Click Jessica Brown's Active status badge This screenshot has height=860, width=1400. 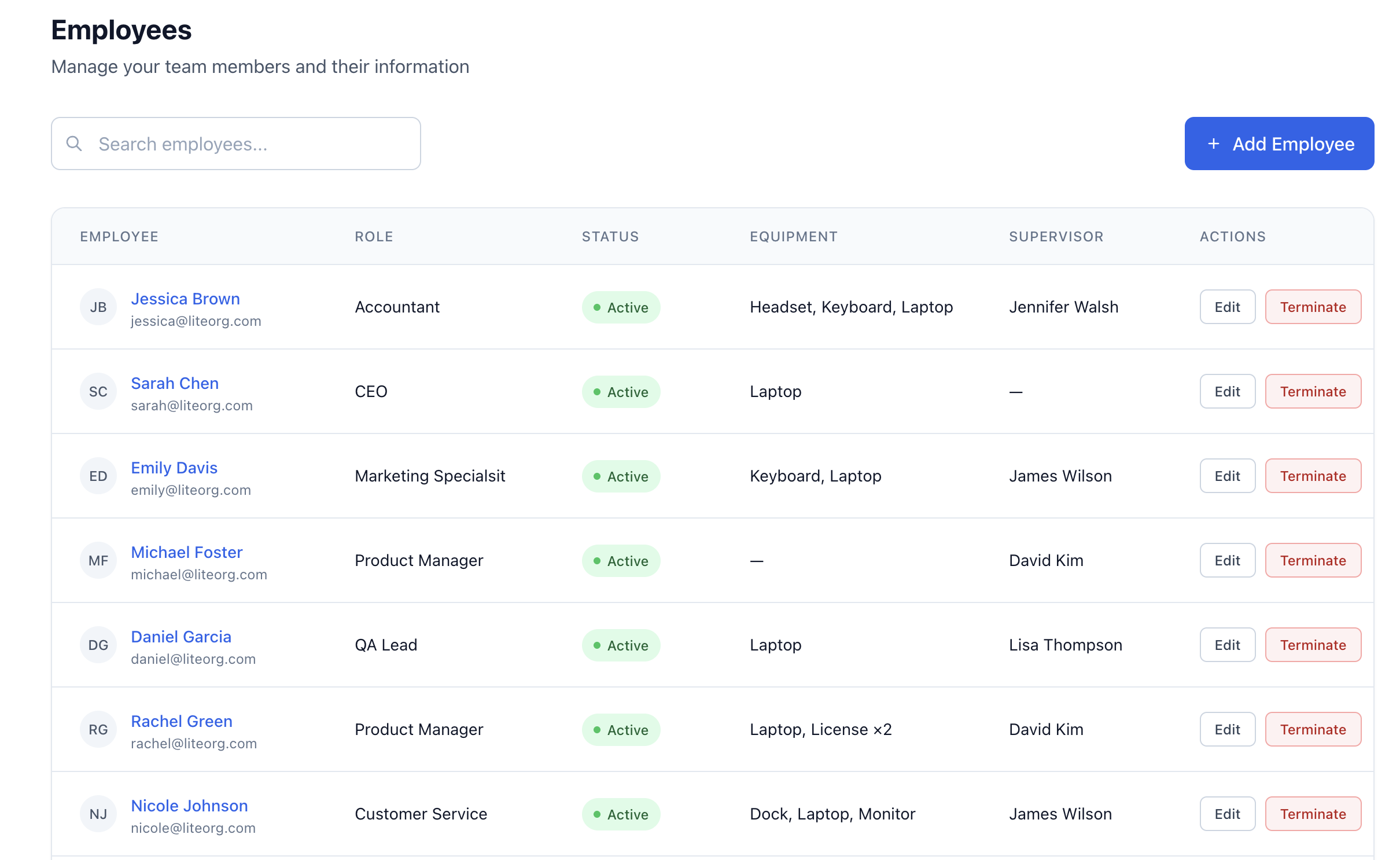click(621, 307)
